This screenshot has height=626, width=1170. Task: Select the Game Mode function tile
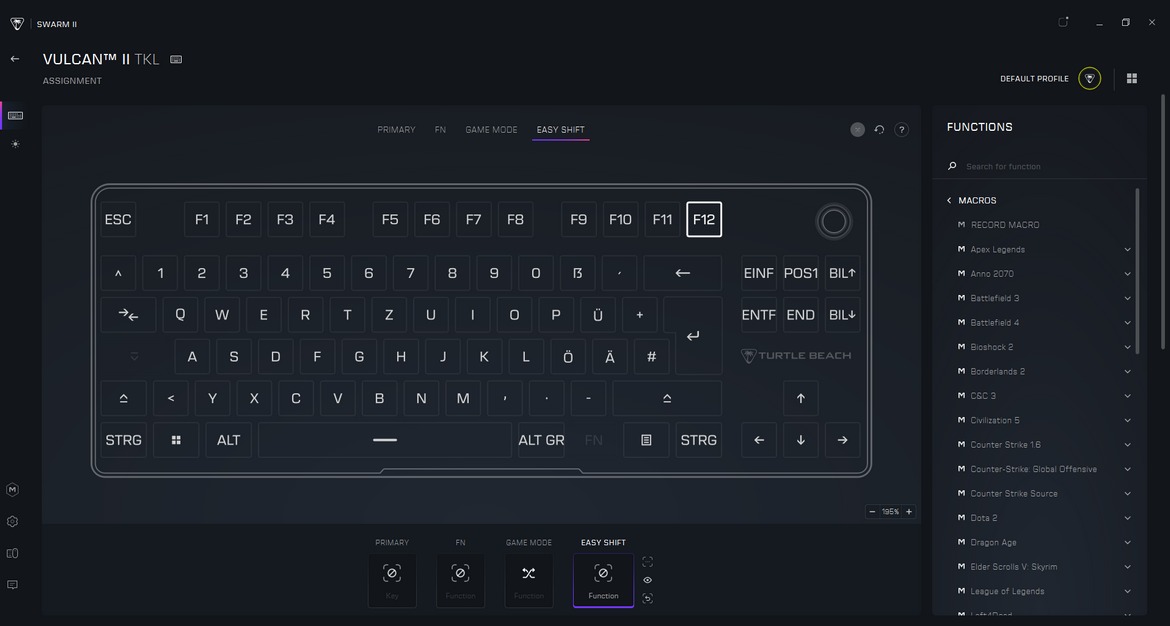[x=529, y=580]
